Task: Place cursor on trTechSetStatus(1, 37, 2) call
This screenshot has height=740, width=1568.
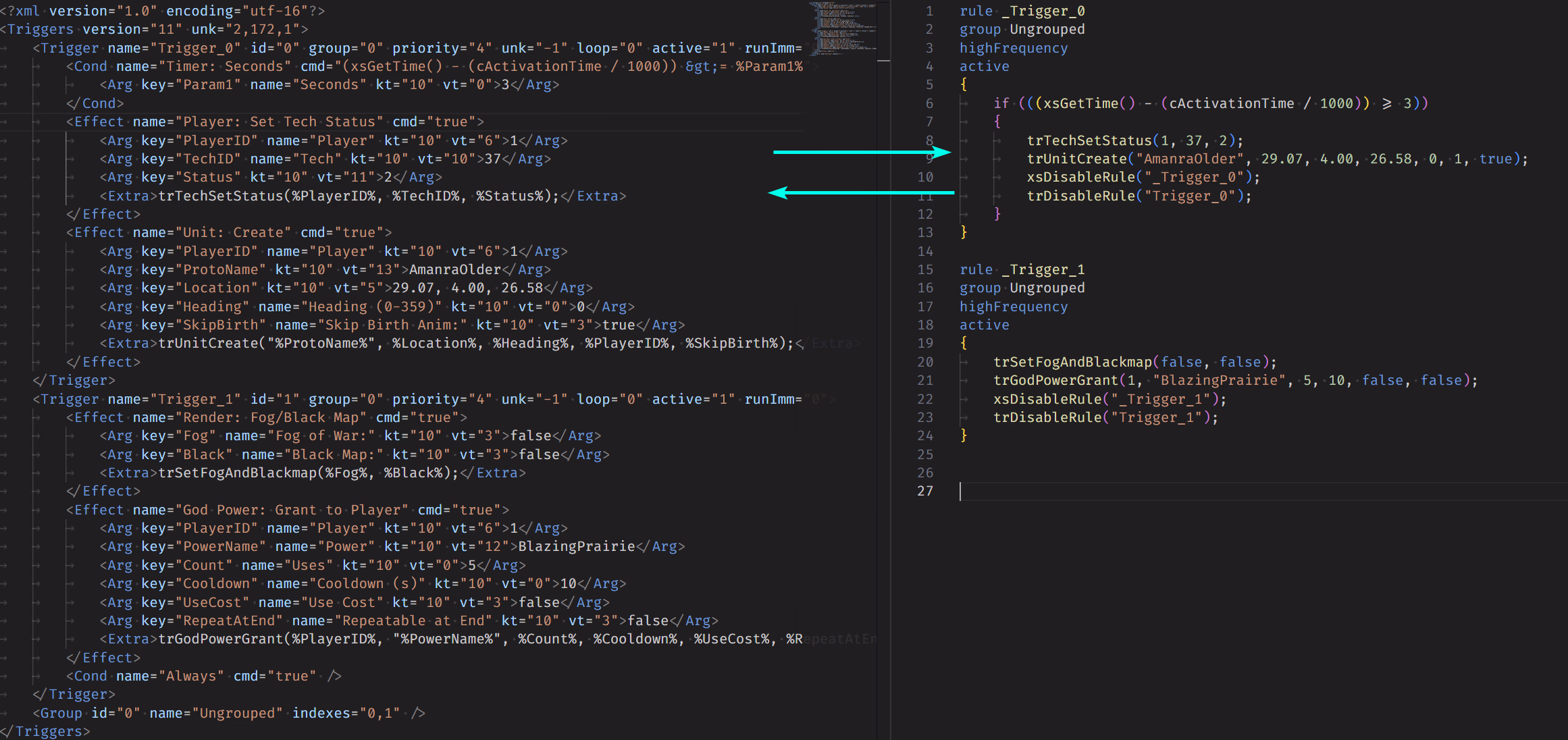Action: (1134, 140)
